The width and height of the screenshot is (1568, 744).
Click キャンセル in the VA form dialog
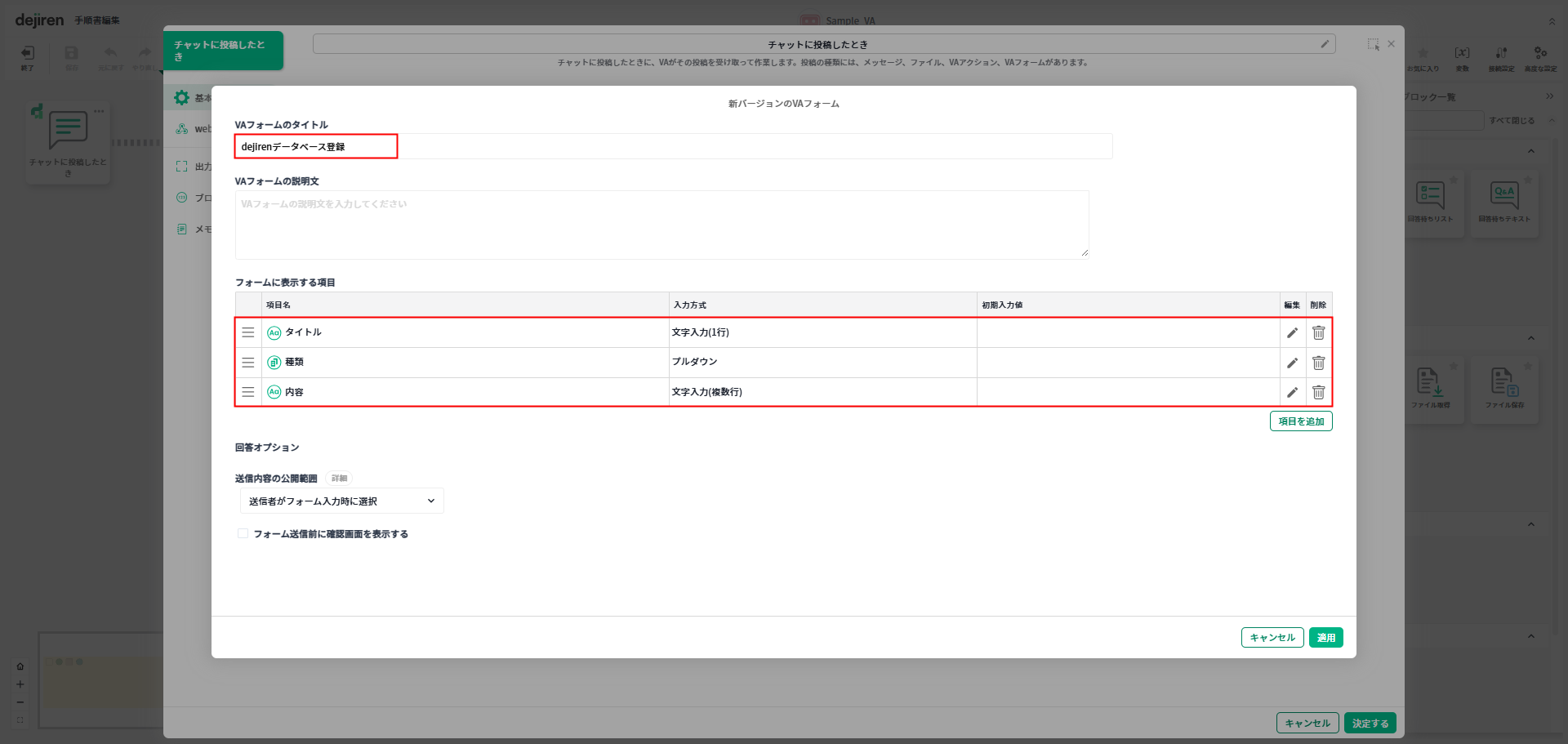pos(1272,637)
